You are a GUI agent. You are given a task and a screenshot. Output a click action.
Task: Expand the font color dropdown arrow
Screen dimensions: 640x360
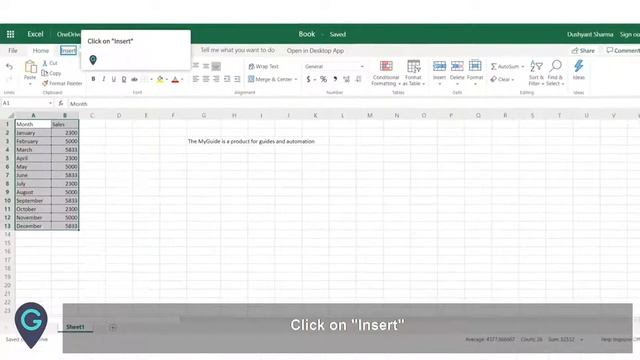182,80
